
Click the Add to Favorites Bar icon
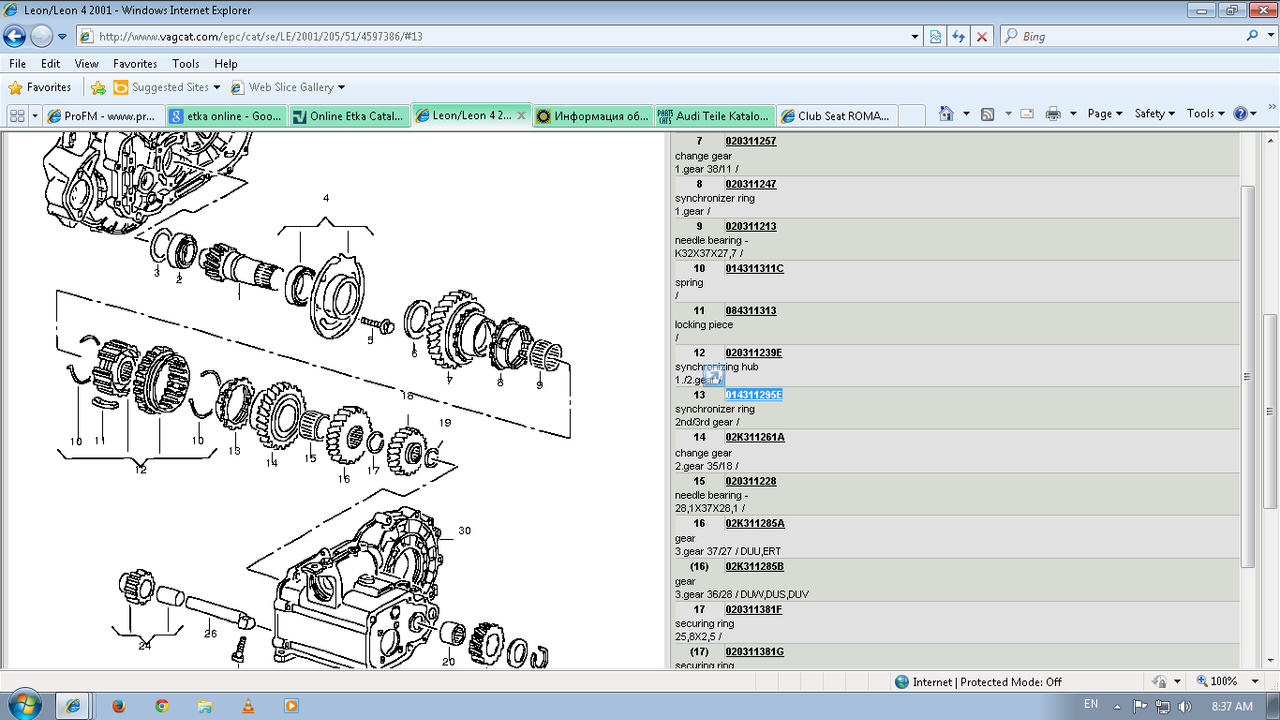[98, 87]
